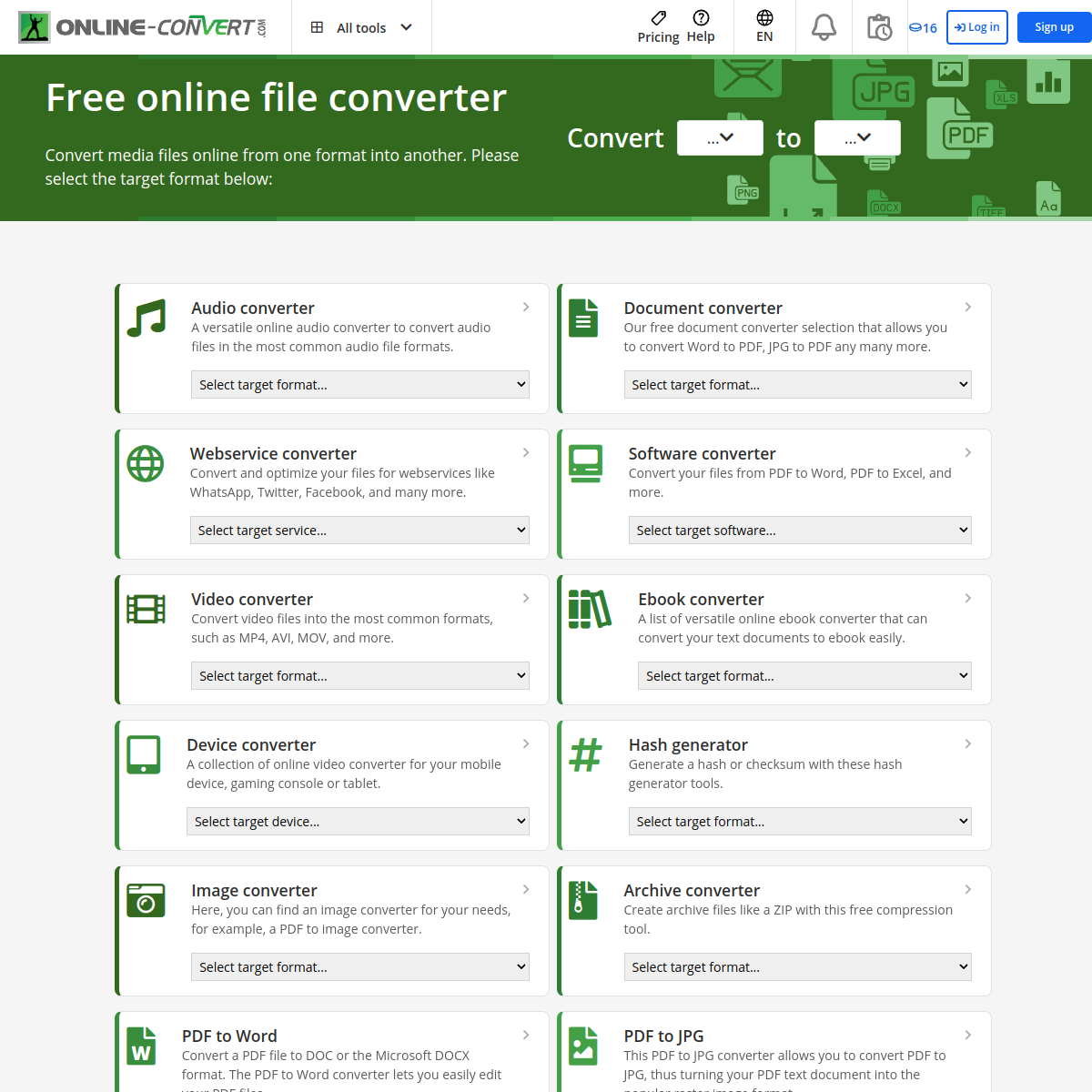Image resolution: width=1092 pixels, height=1092 pixels.
Task: Click the Sign up button
Action: coord(1055,27)
